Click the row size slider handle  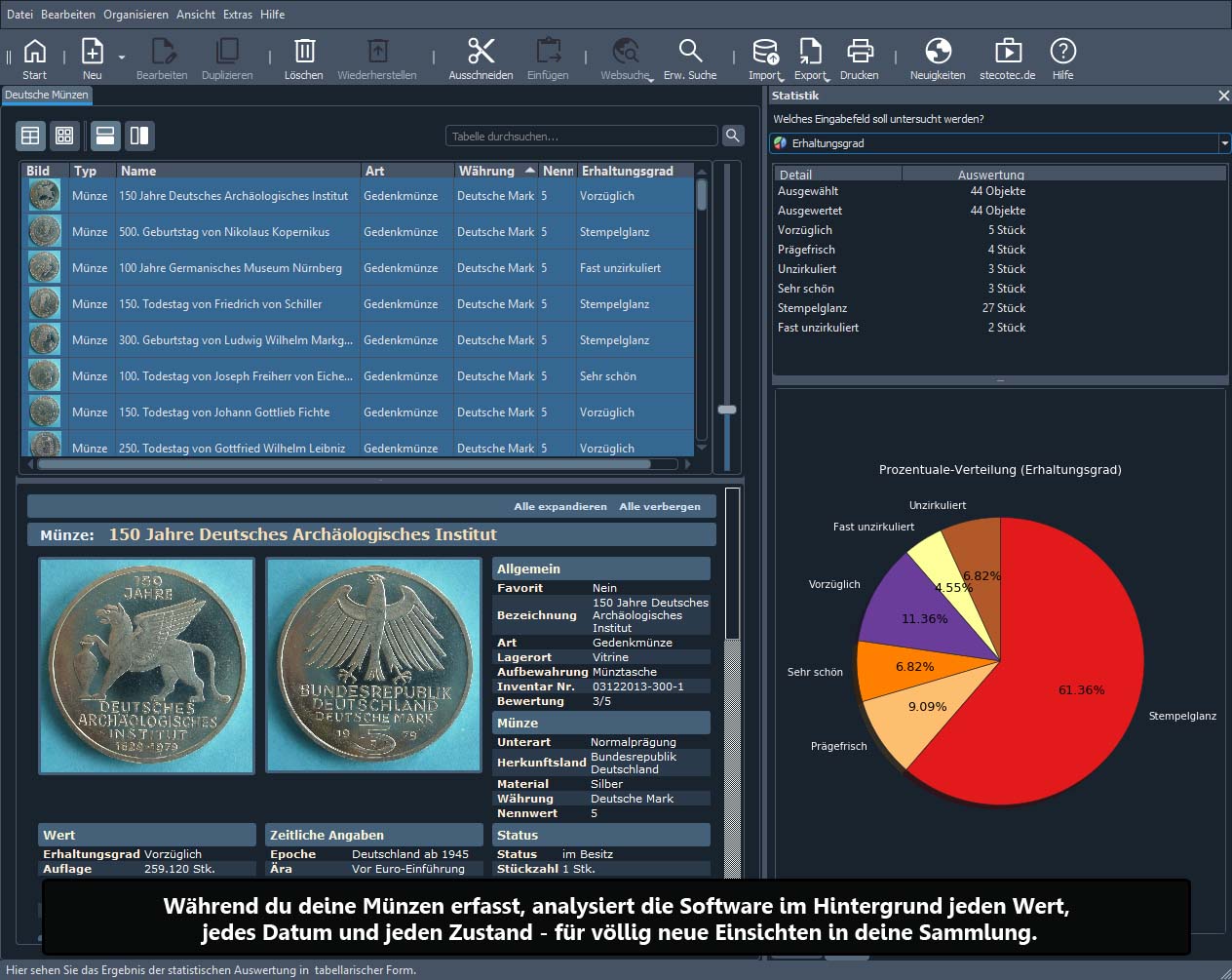click(x=727, y=410)
